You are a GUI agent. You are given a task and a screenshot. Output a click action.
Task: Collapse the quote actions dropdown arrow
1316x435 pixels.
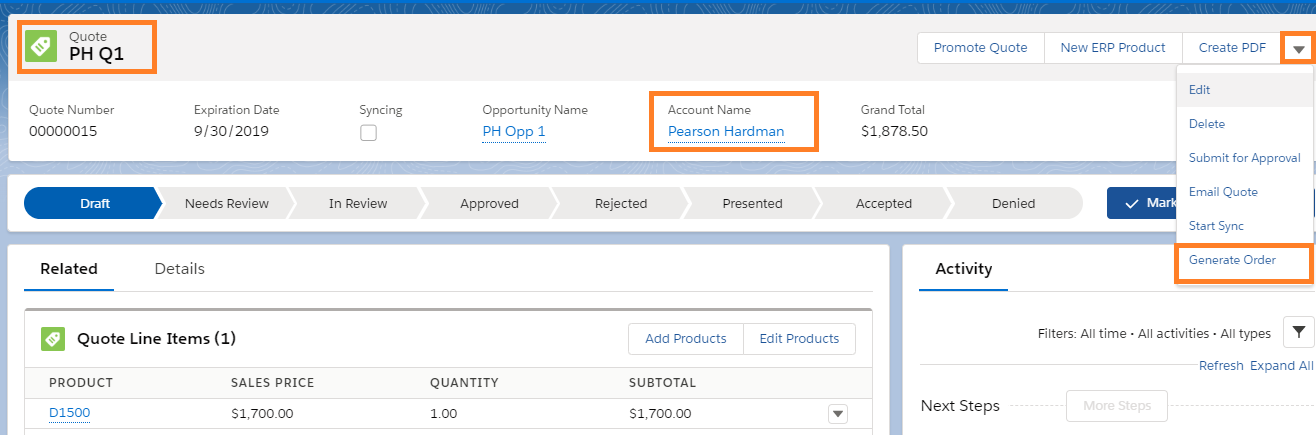1298,48
